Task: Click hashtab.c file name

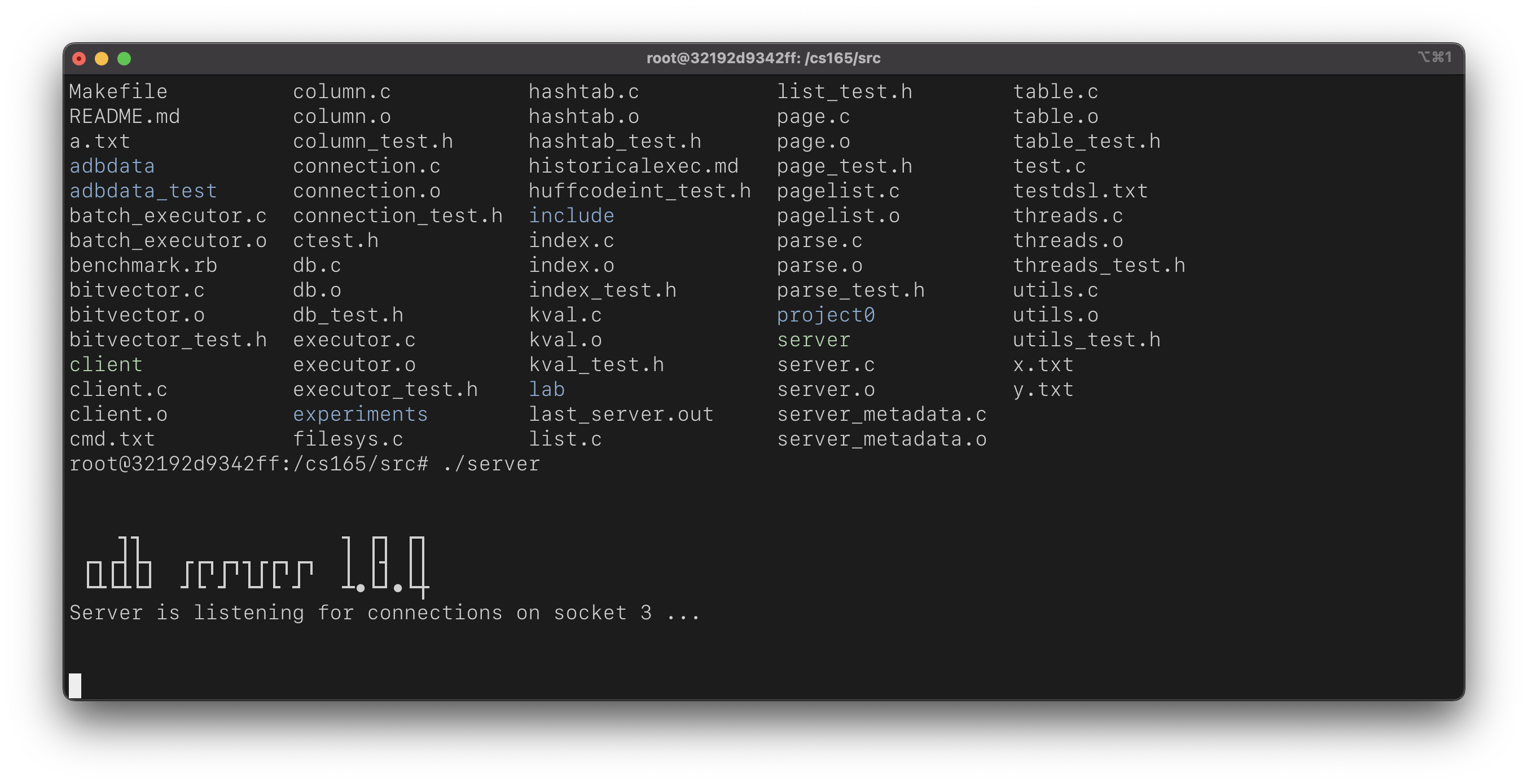Action: click(583, 92)
